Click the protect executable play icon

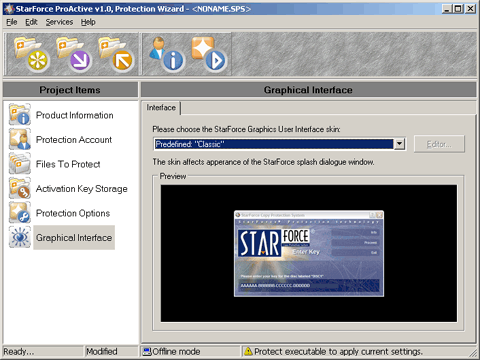click(209, 54)
